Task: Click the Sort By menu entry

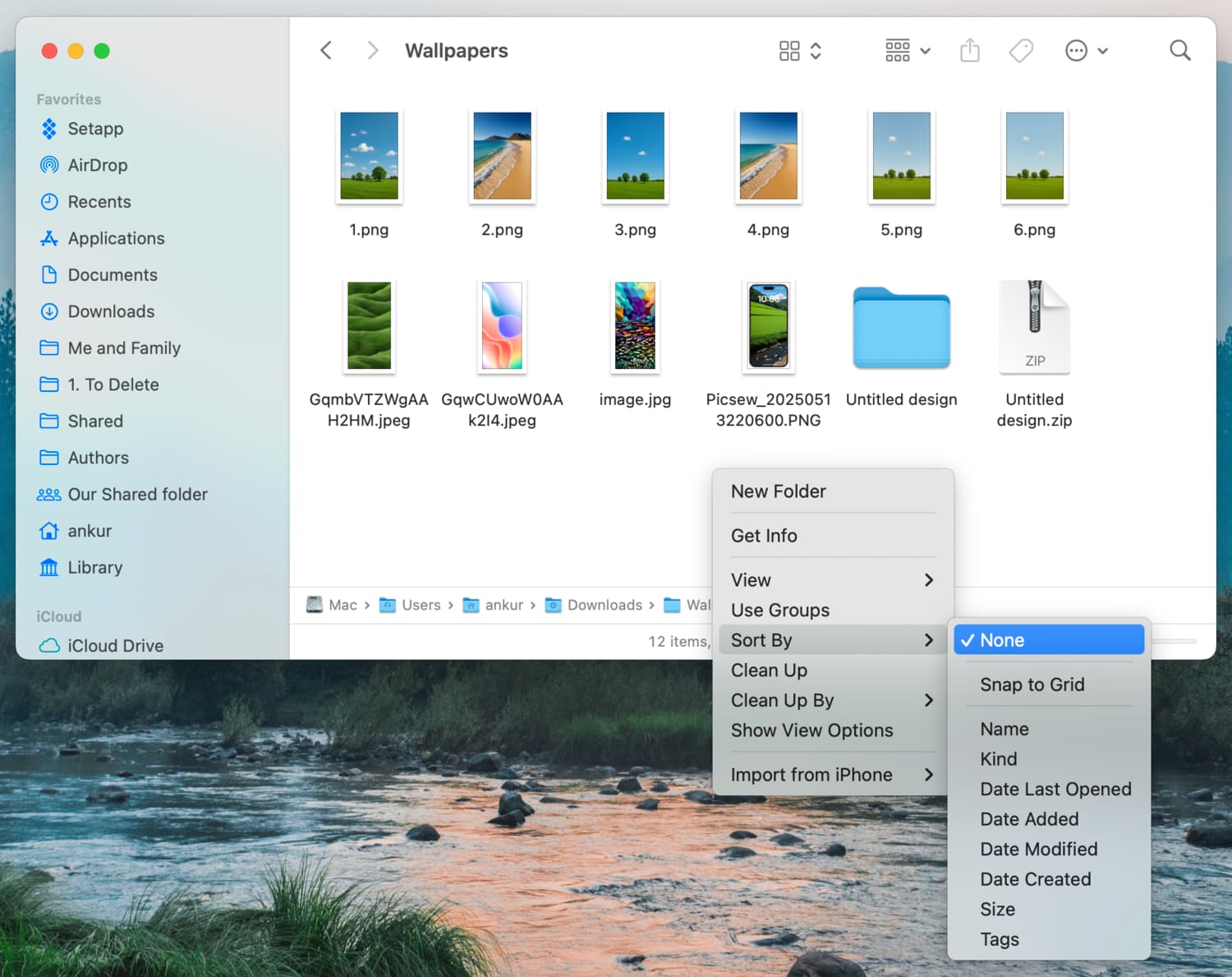Action: pos(833,640)
